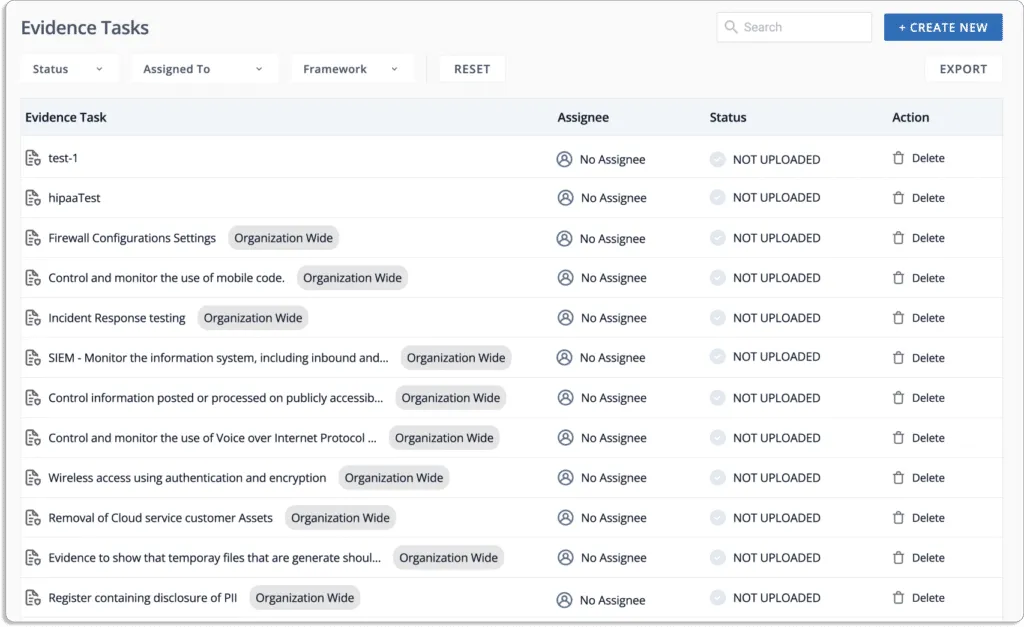
Task: Click the trash icon for Wireless access row
Action: 899,478
